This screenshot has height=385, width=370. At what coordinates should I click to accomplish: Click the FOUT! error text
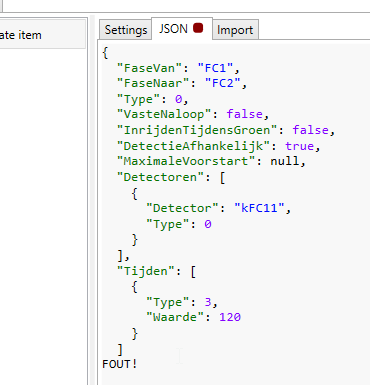[120, 364]
